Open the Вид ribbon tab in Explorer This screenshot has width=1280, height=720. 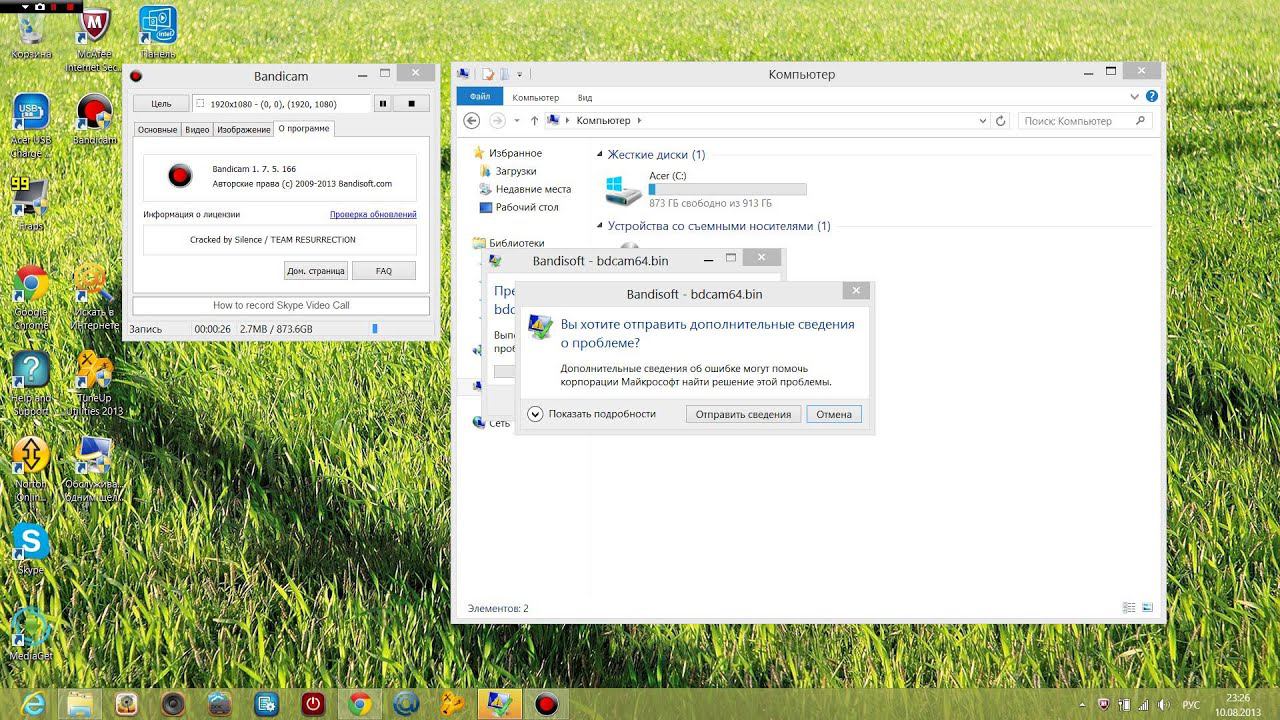(585, 97)
